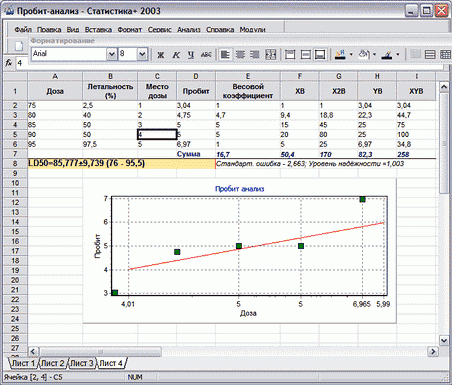Center align cell text
This screenshot has height=385, width=452.
[240, 55]
